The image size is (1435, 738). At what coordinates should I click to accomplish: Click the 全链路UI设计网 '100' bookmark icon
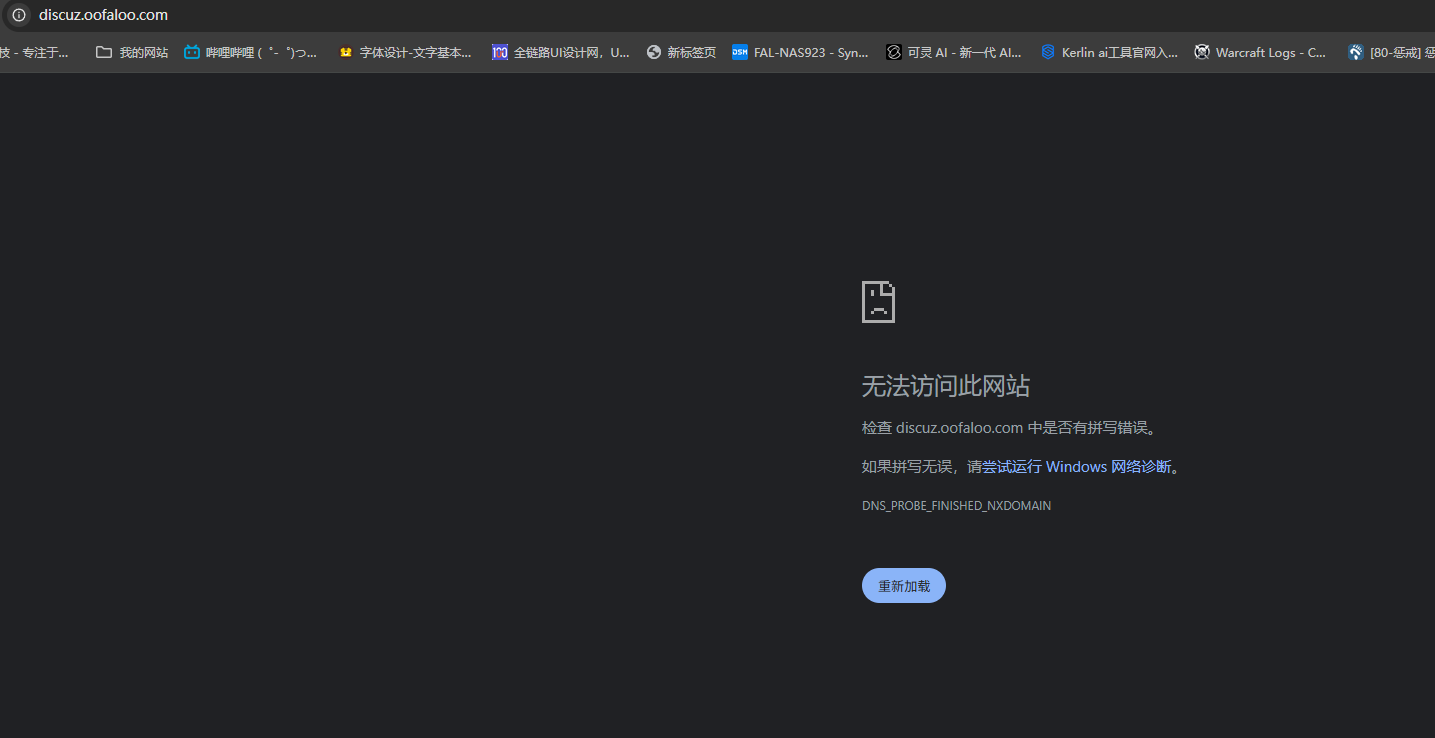click(499, 51)
